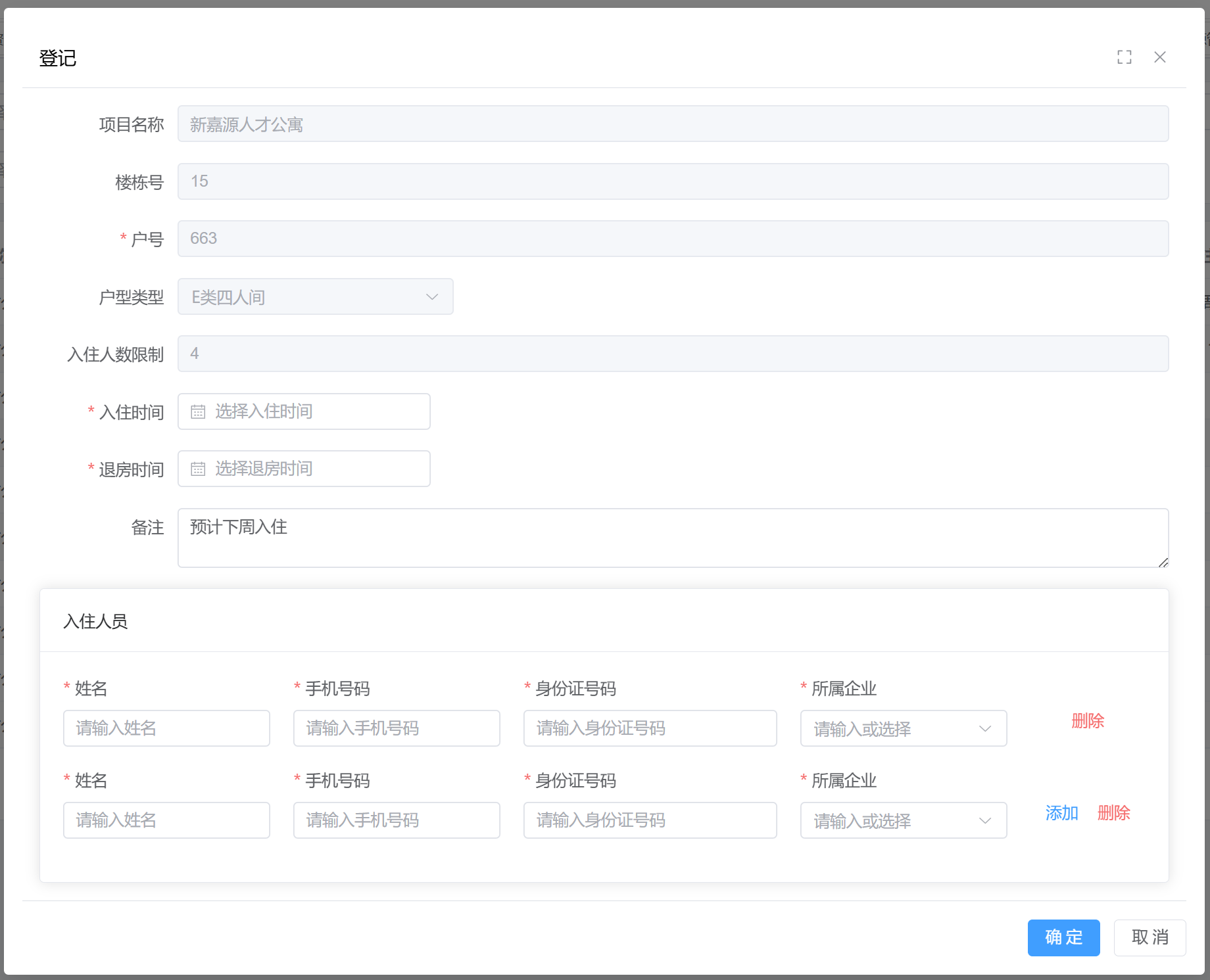
Task: Click calendar icon in 退房时间 field
Action: 198,469
